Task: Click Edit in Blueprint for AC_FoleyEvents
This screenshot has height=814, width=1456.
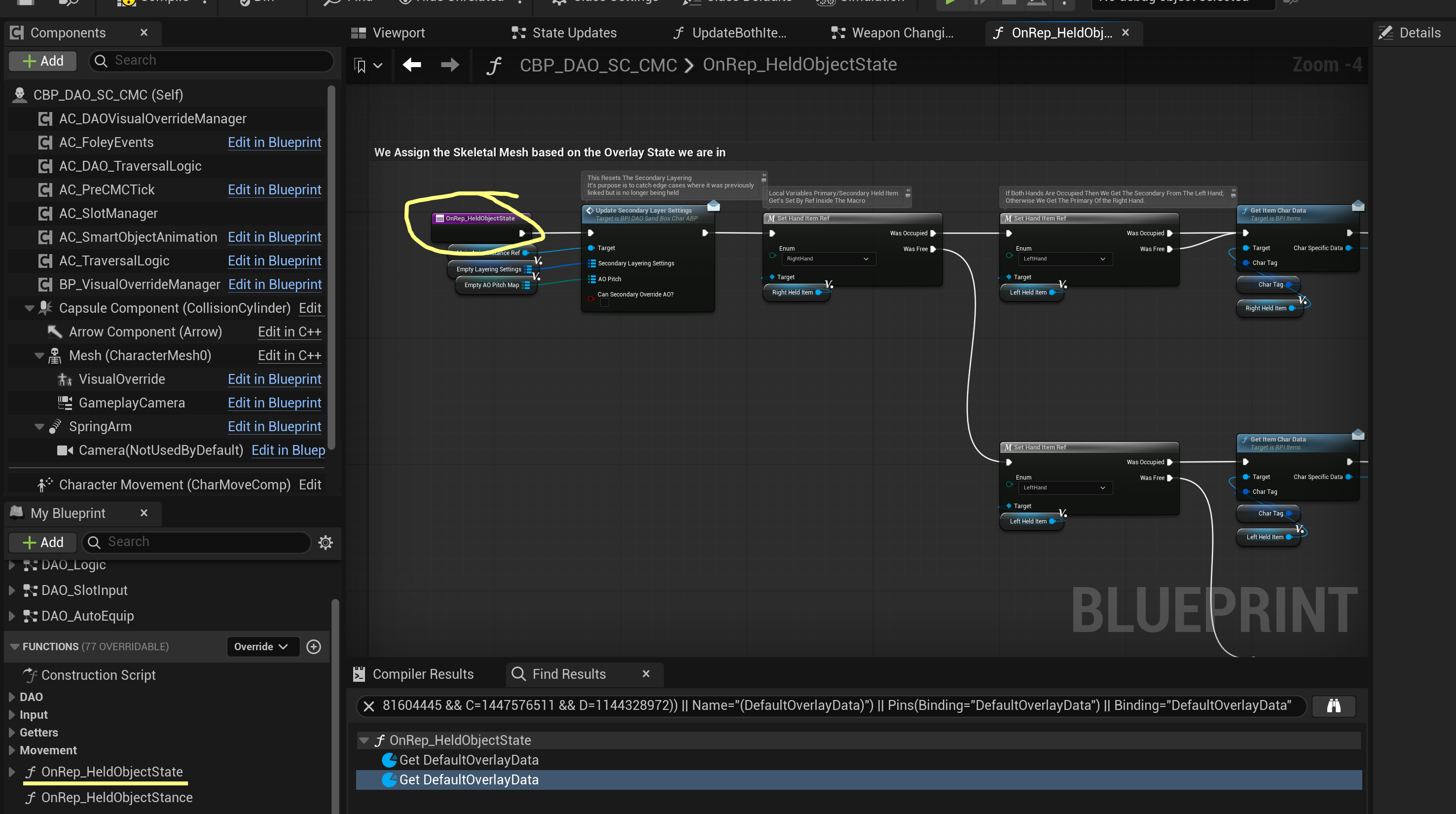Action: tap(274, 143)
